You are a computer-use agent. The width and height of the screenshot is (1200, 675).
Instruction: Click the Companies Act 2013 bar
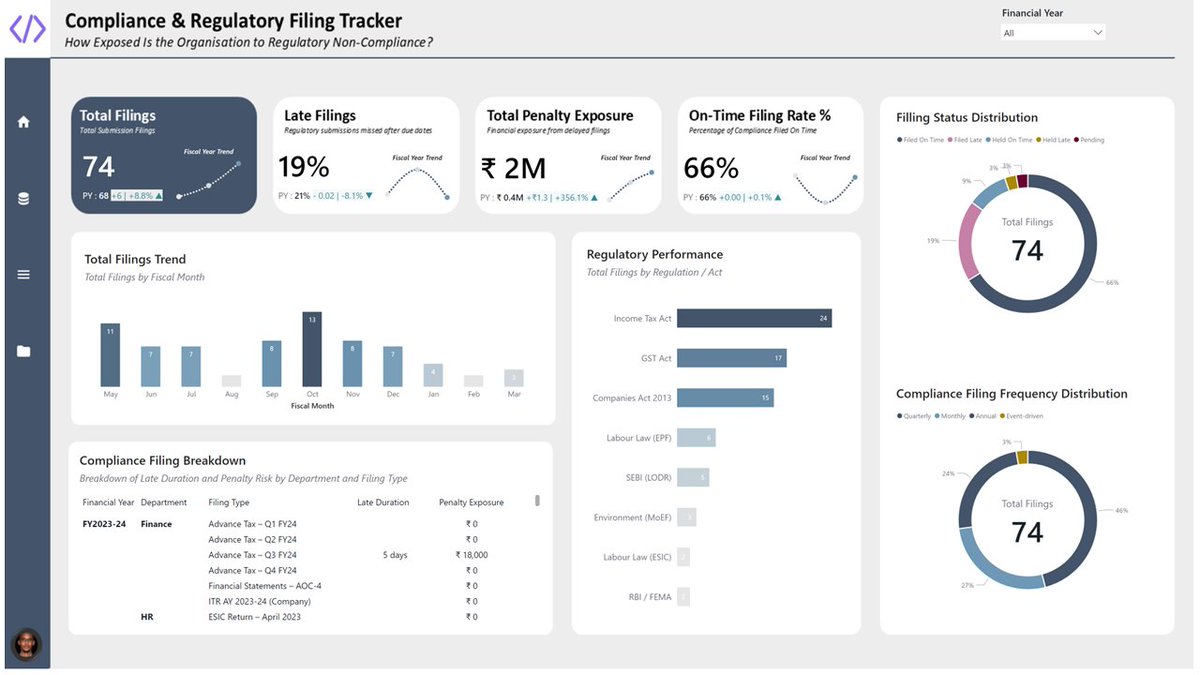(725, 398)
